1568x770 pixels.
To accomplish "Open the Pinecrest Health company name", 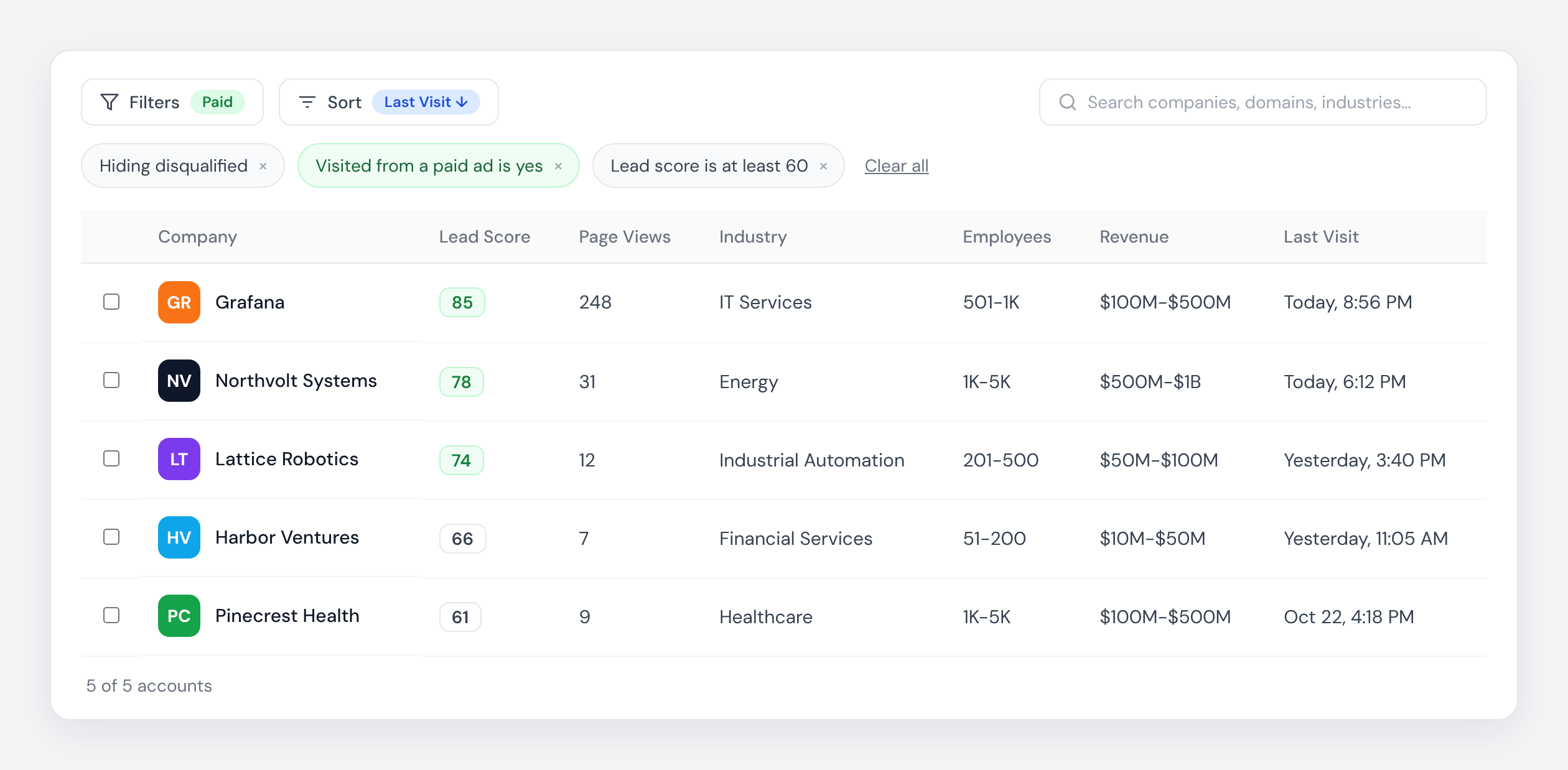I will (x=287, y=616).
